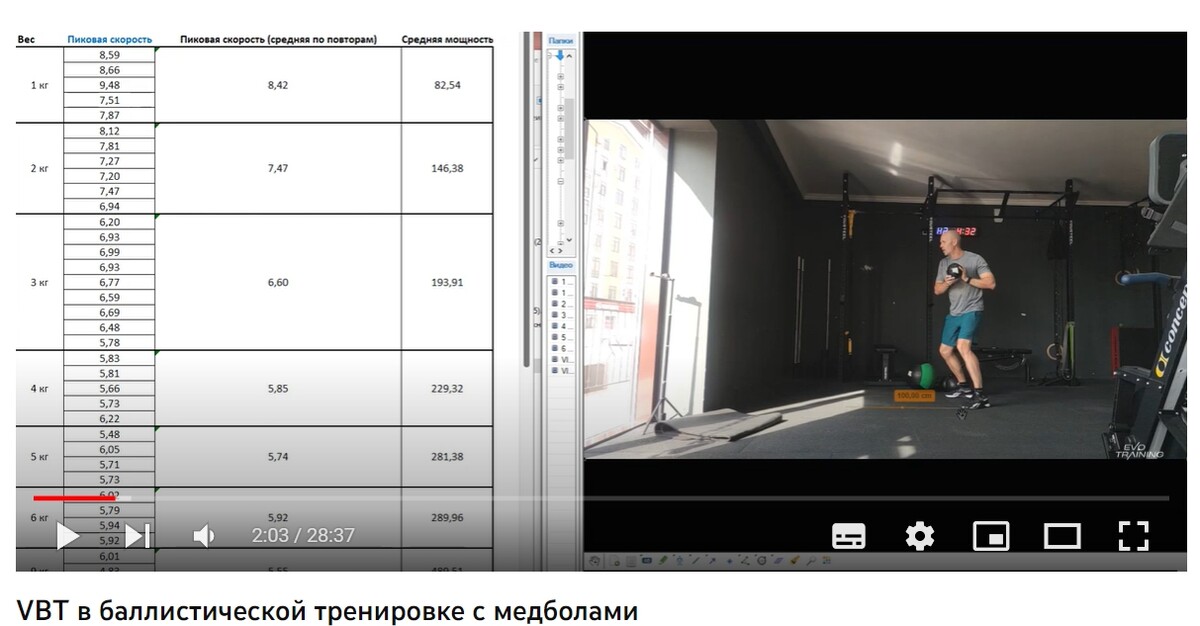Seek by clicking the video progress bar
Screen dimensions: 1200x626
pos(600,497)
